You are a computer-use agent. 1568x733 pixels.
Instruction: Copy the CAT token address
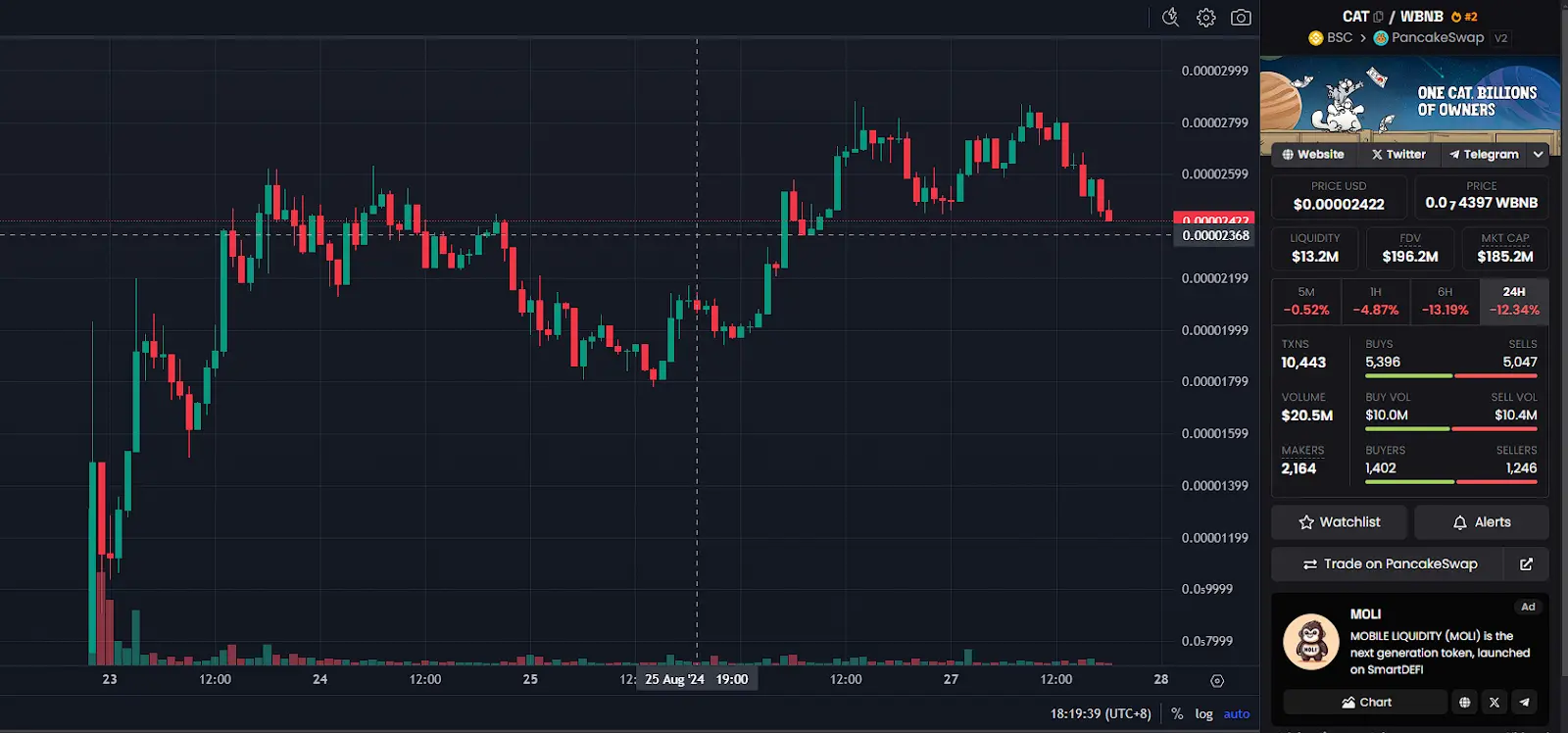[x=1379, y=17]
